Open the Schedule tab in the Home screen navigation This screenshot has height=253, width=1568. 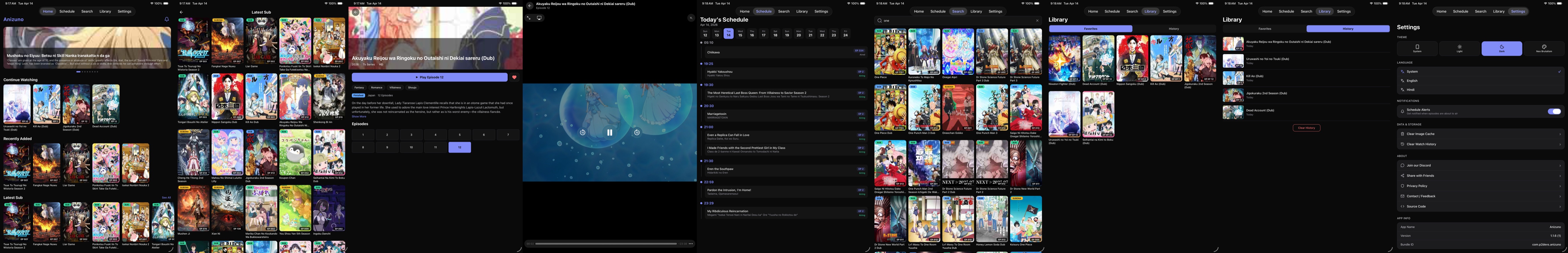coord(67,12)
